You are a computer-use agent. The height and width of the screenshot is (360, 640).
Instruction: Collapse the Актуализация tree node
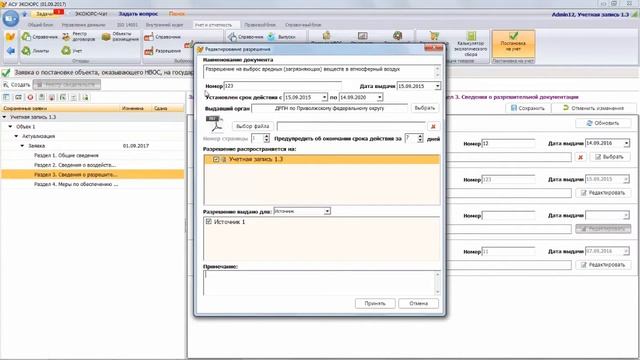point(16,136)
